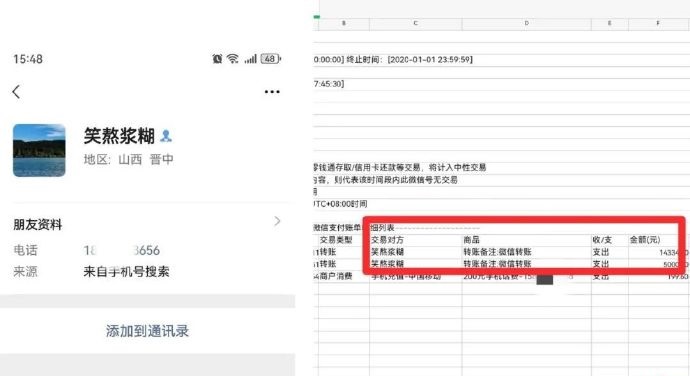Screen dimensions: 690x376
Task: Open the three-dot more options menu
Action: coord(272,92)
